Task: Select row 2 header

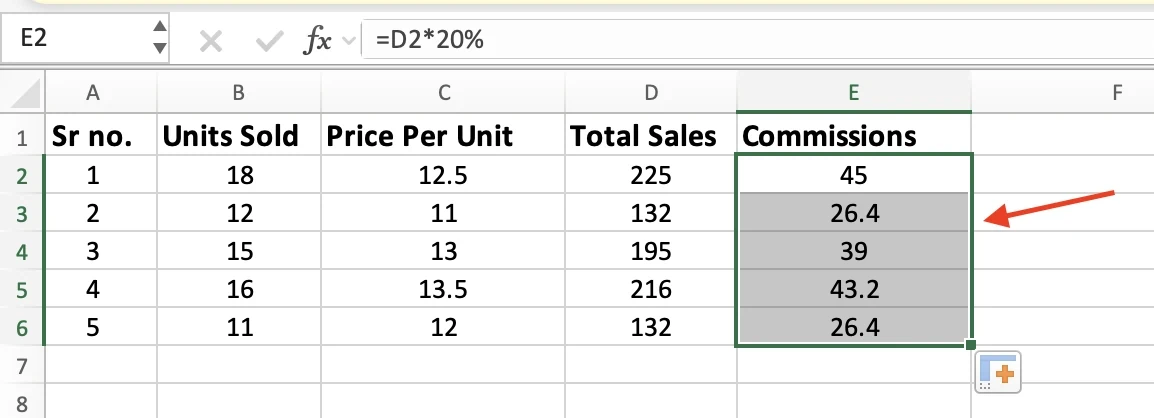Action: pos(22,175)
